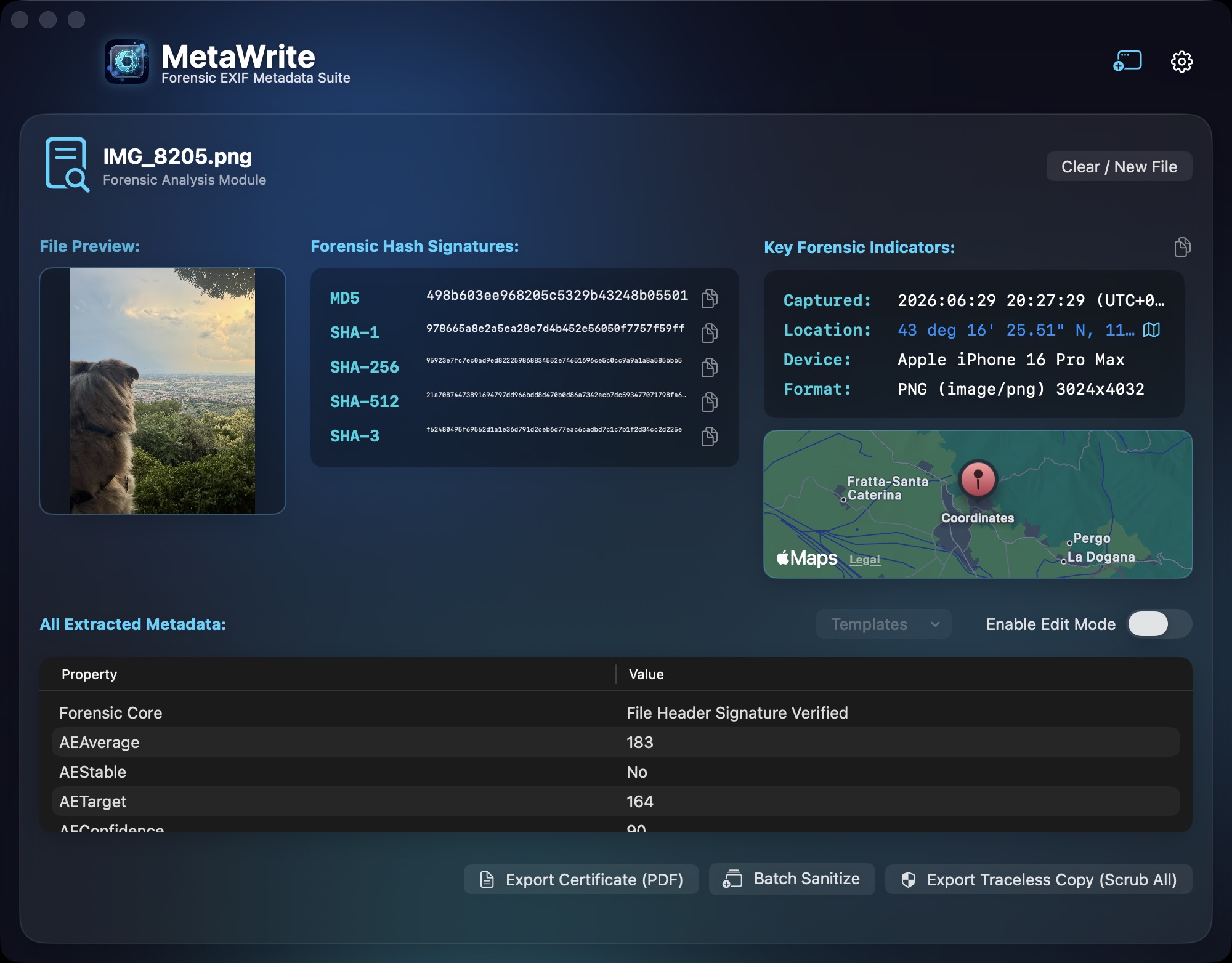
Task: Open the settings gear icon
Action: click(1181, 62)
